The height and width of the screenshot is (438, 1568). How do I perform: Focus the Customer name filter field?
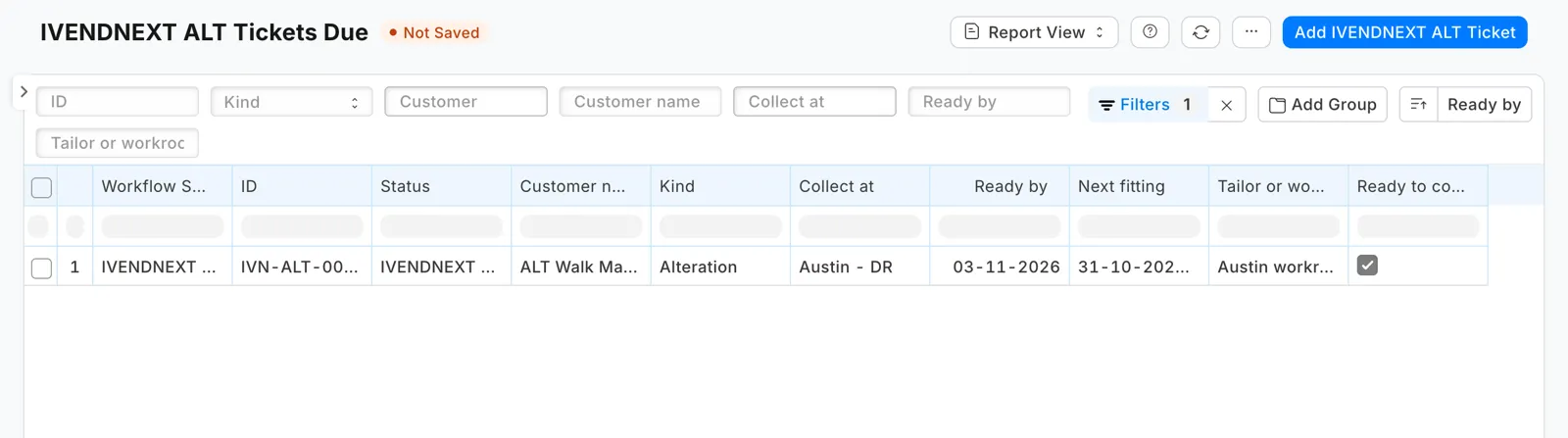640,102
